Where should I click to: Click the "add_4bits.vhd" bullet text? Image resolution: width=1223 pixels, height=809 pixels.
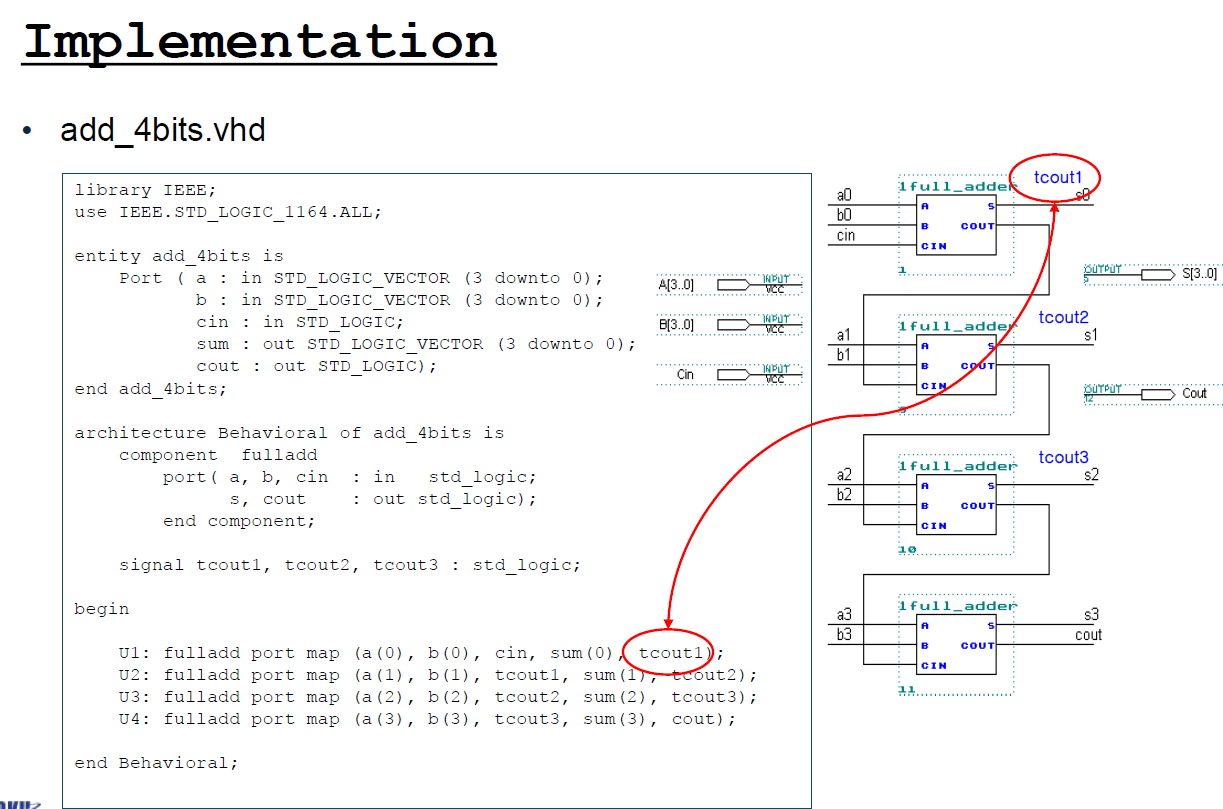click(x=163, y=130)
